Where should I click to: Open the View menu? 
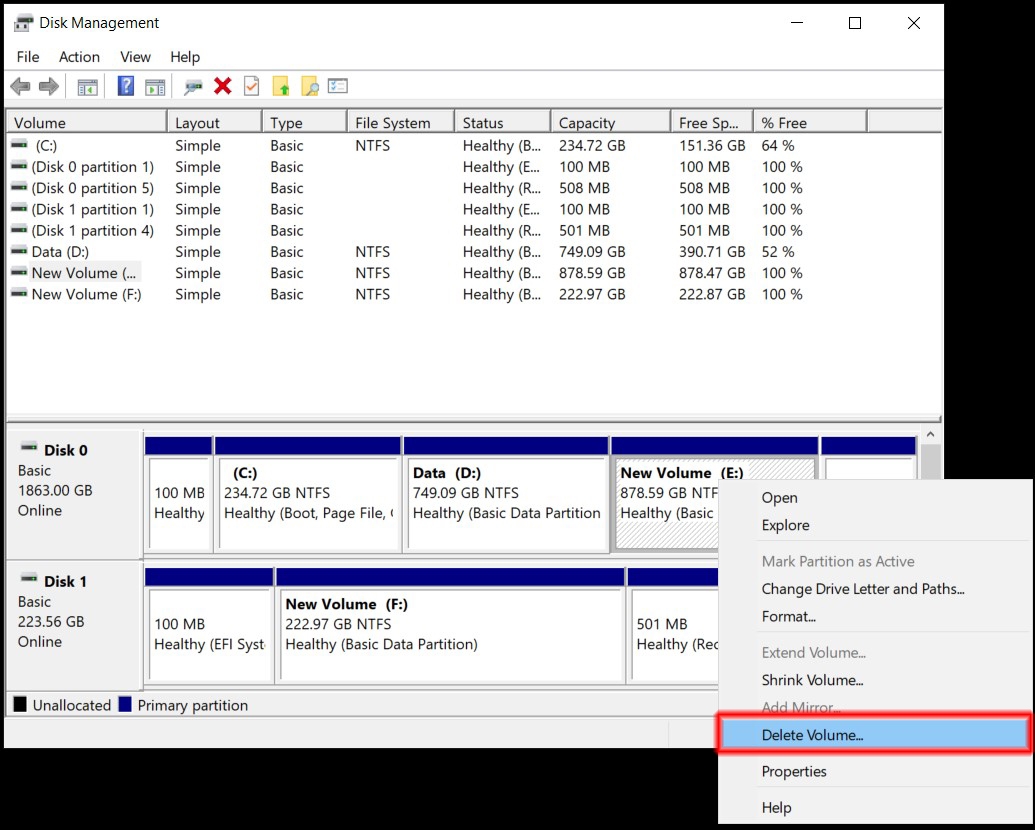[x=135, y=57]
